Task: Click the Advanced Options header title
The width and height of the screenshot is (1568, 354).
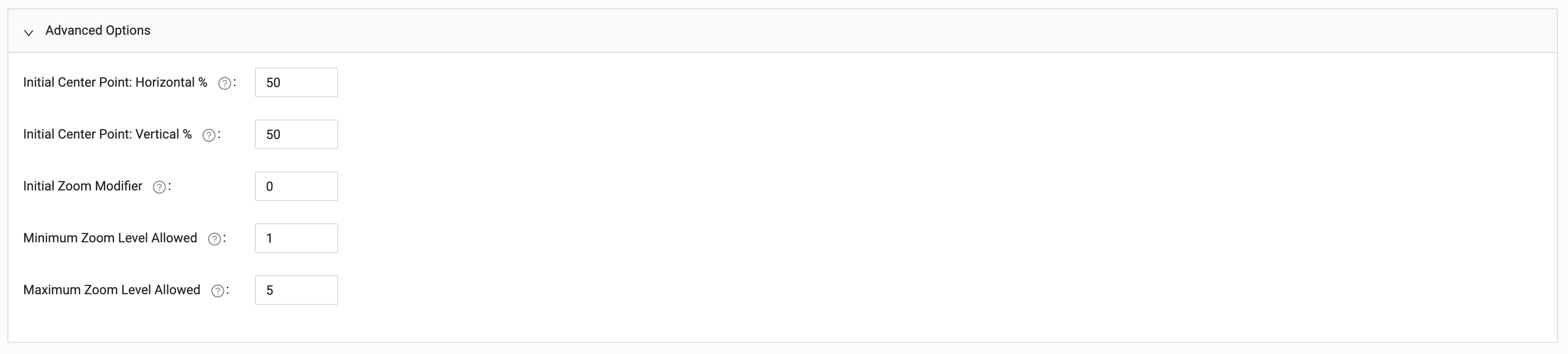Action: point(97,31)
